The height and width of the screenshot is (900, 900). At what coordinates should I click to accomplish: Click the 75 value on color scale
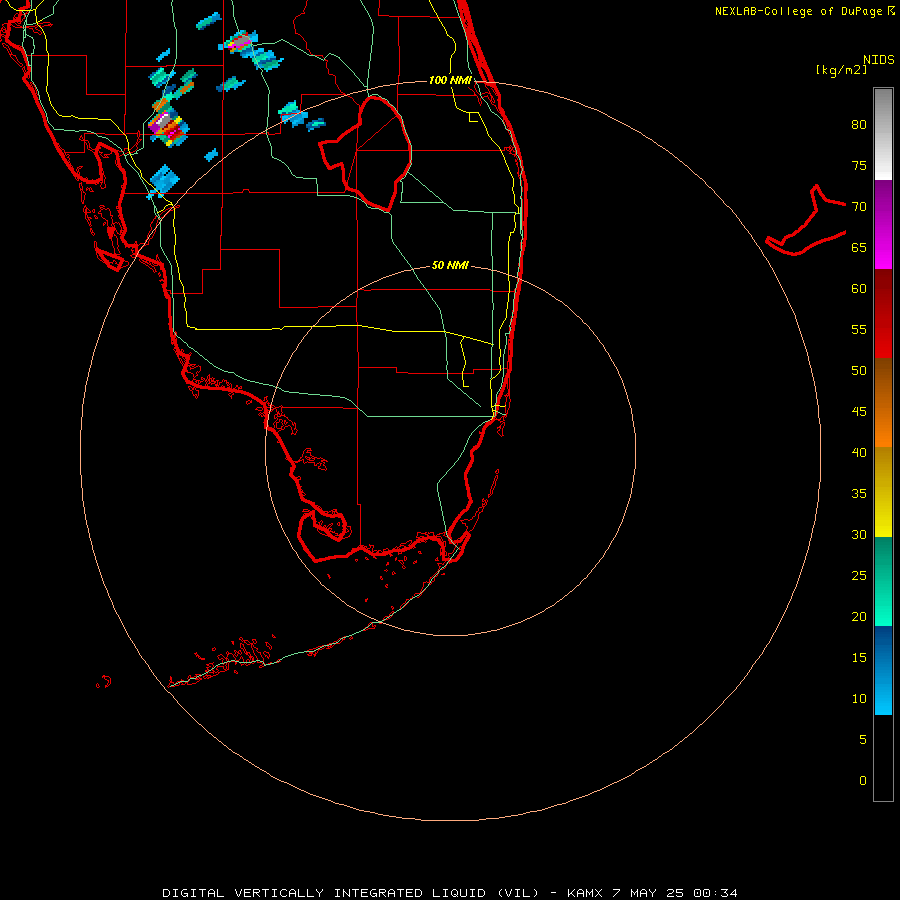[859, 166]
